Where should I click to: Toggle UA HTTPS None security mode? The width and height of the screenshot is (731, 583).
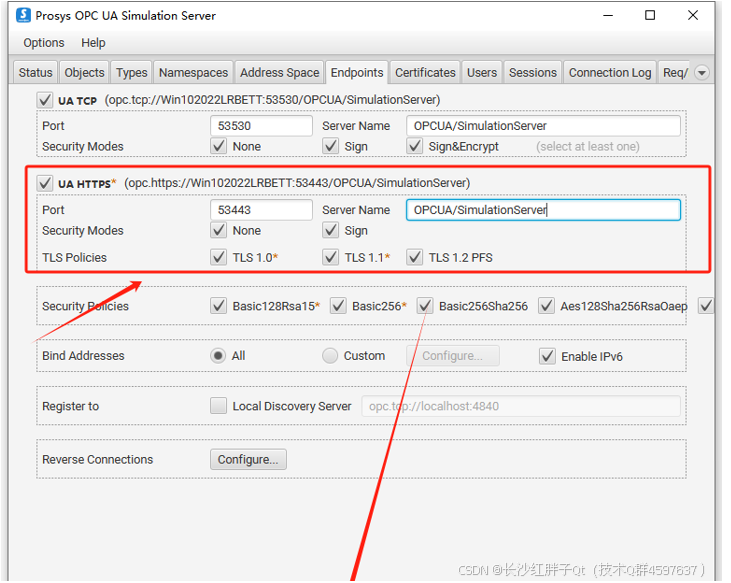218,230
